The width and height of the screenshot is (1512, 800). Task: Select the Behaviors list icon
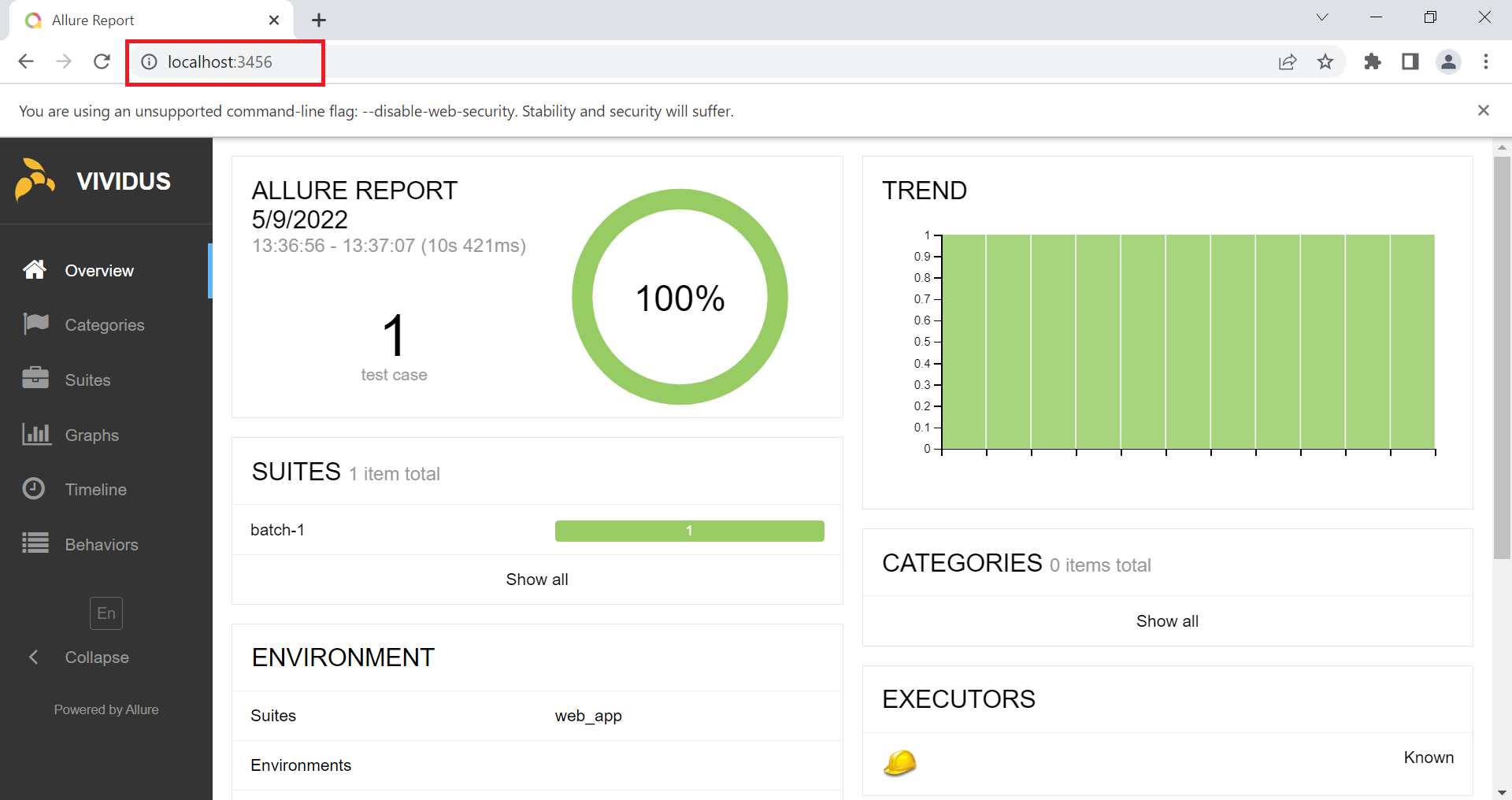[x=35, y=543]
